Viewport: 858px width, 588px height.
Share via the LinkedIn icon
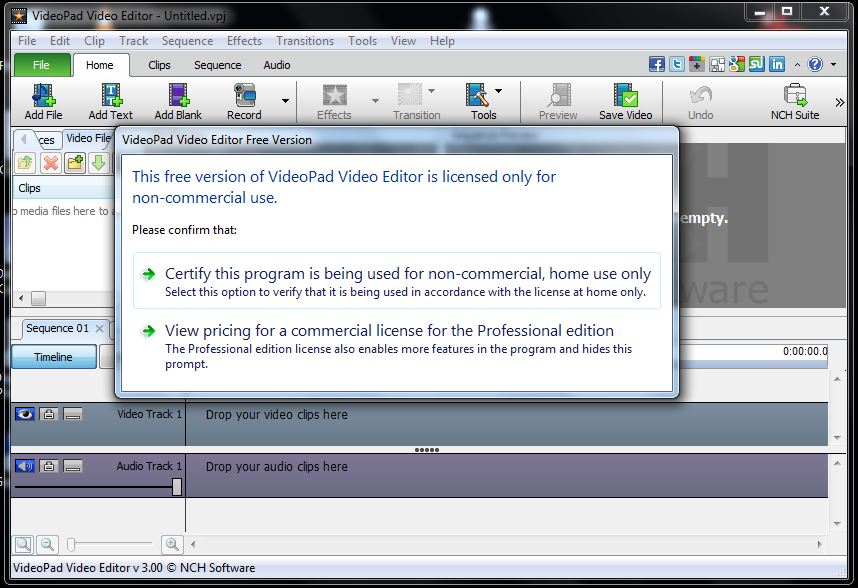[777, 65]
